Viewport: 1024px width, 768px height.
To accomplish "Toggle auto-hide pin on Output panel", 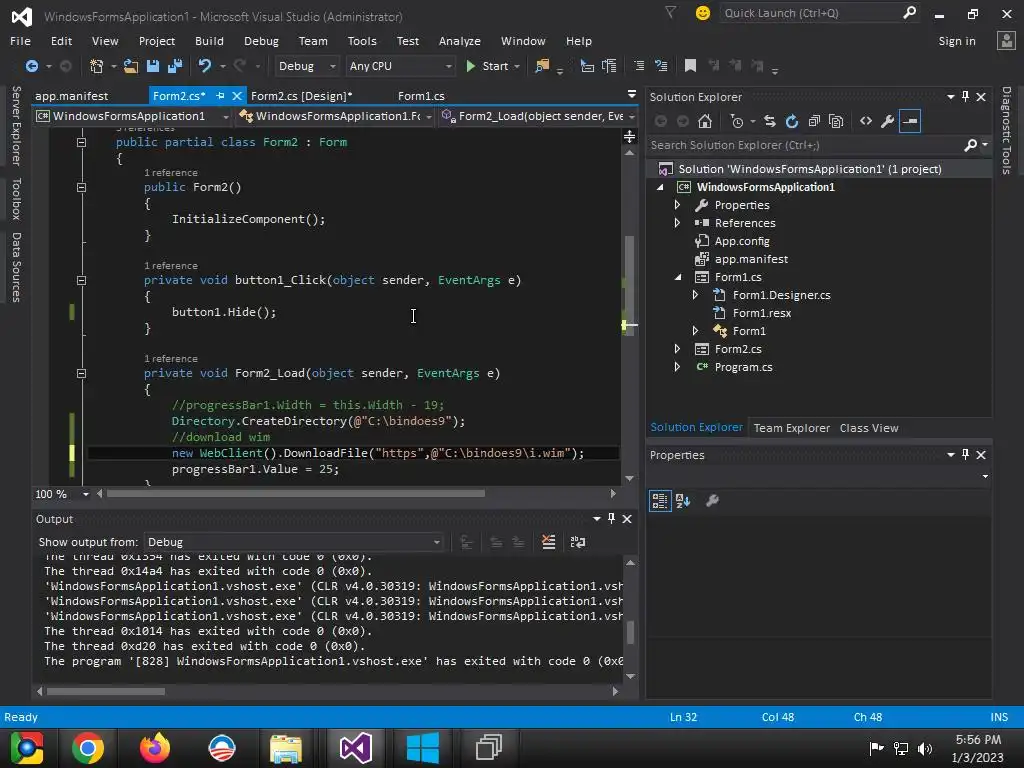I will point(611,519).
